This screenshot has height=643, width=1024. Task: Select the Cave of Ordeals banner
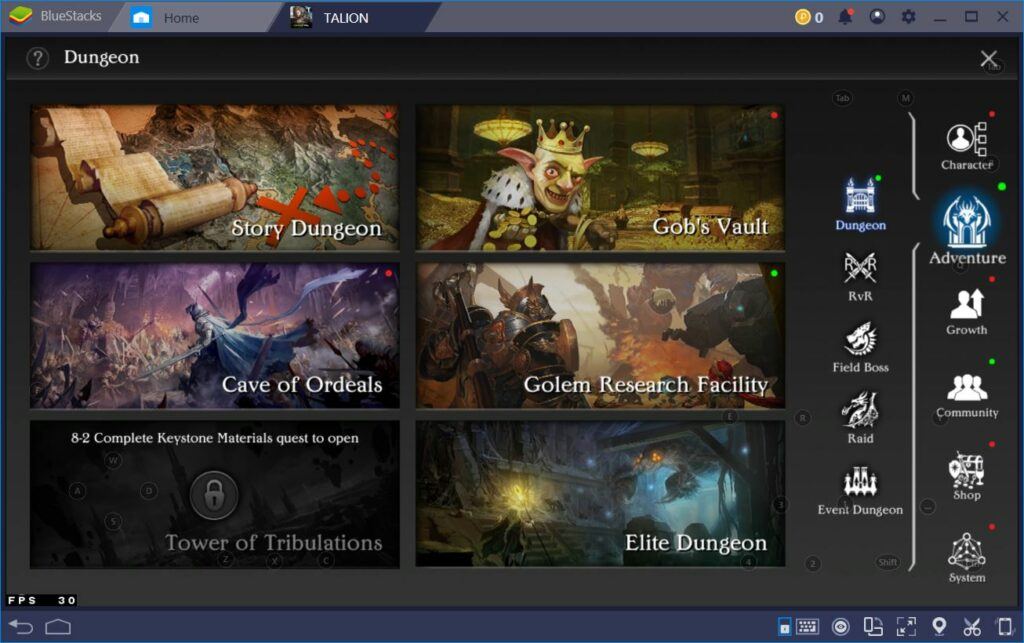tap(214, 335)
